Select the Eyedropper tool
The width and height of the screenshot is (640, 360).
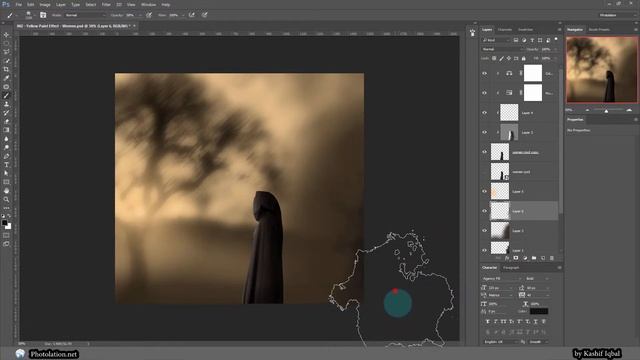[6, 78]
